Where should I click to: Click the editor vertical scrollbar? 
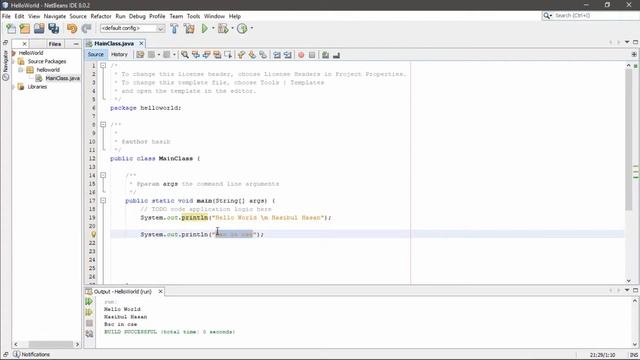[629, 139]
